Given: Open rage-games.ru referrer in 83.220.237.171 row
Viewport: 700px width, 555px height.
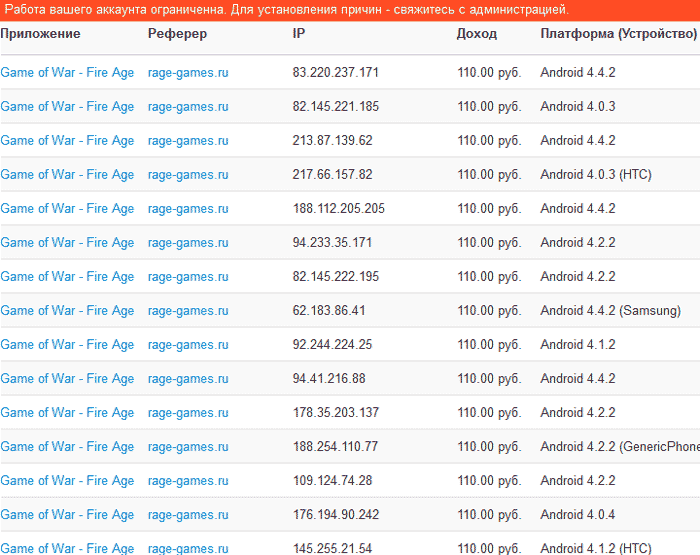Looking at the screenshot, I should tap(188, 72).
